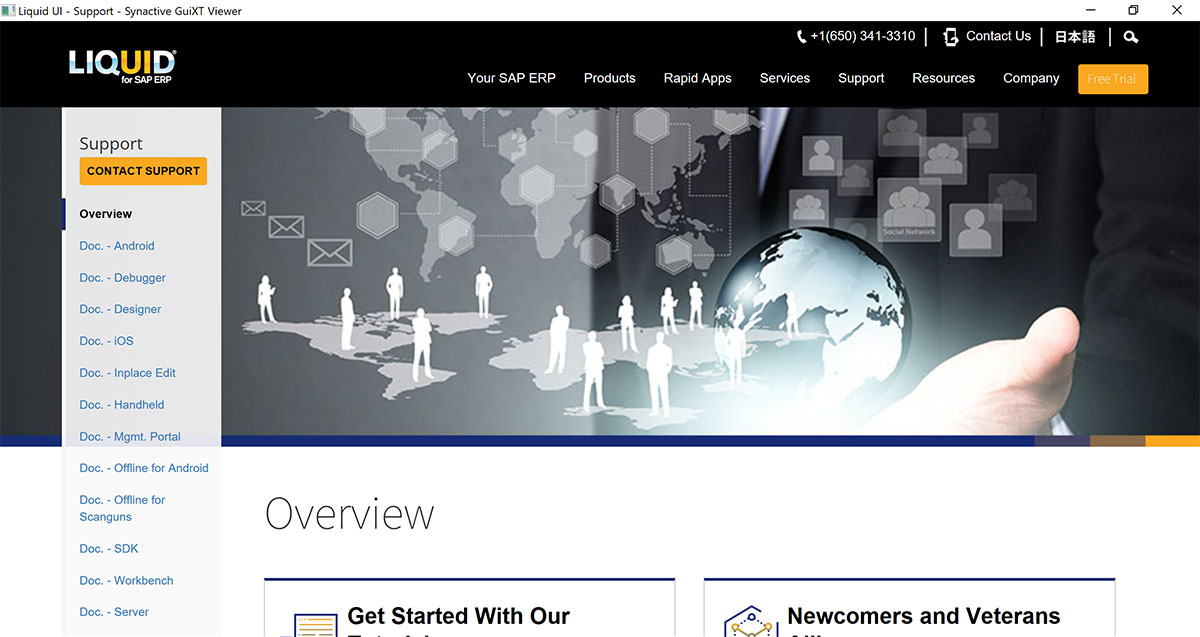Switch language to 日本語
The height and width of the screenshot is (637, 1200).
(1075, 37)
